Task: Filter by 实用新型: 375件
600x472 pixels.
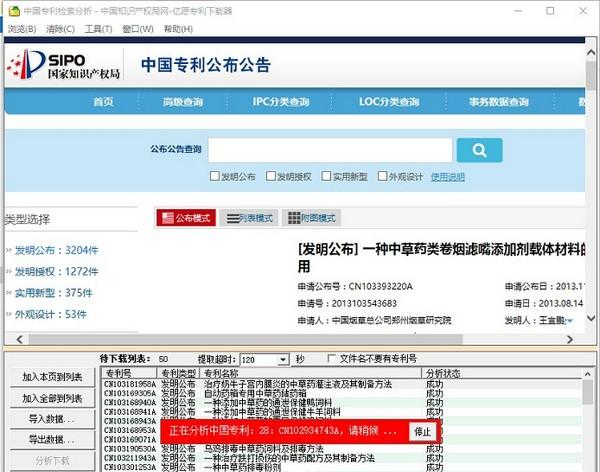Action: 54,293
